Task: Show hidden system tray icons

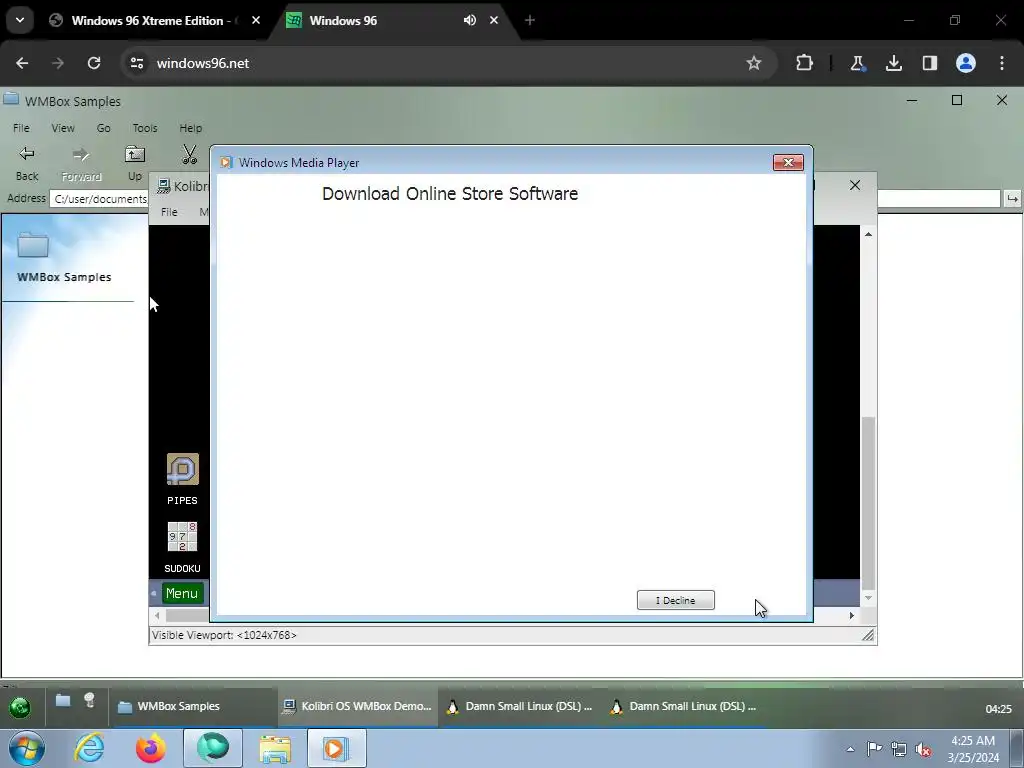Action: (850, 749)
